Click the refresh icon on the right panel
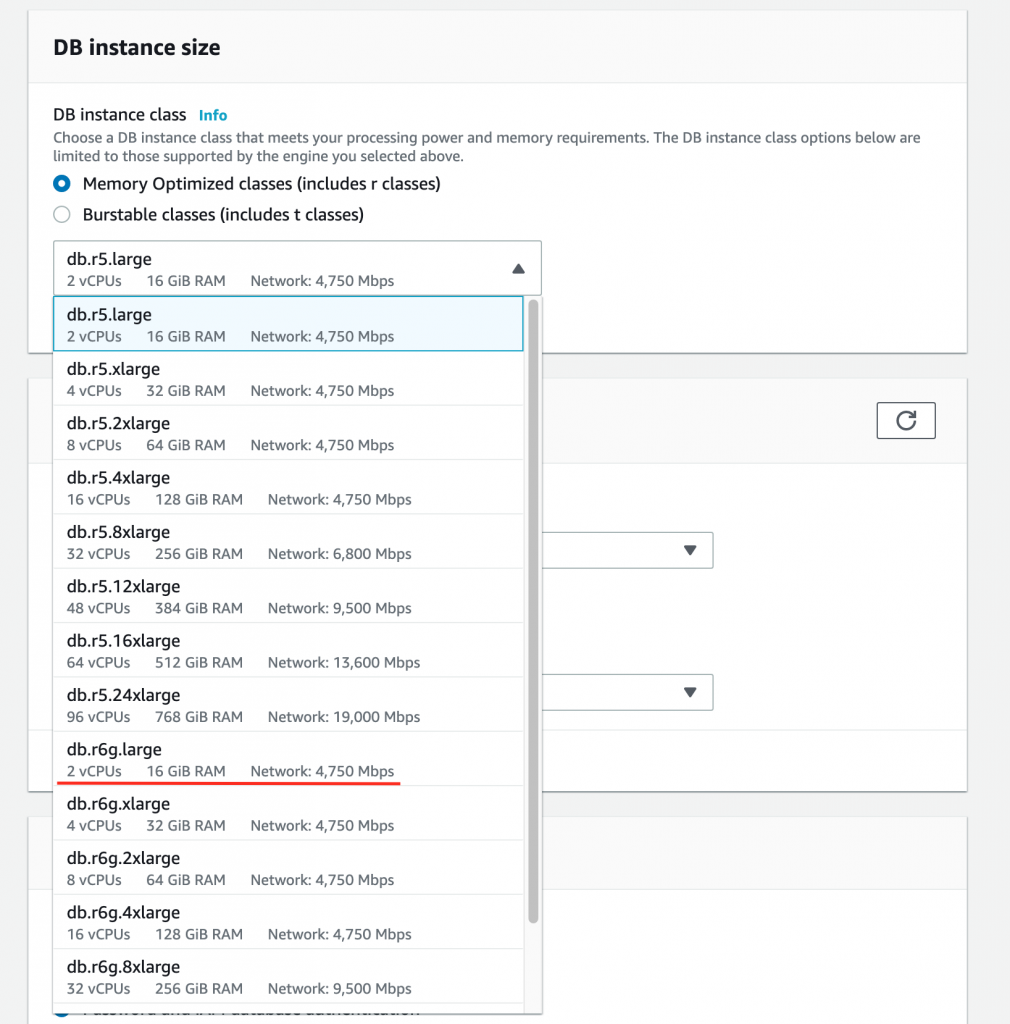The width and height of the screenshot is (1010, 1024). (905, 420)
